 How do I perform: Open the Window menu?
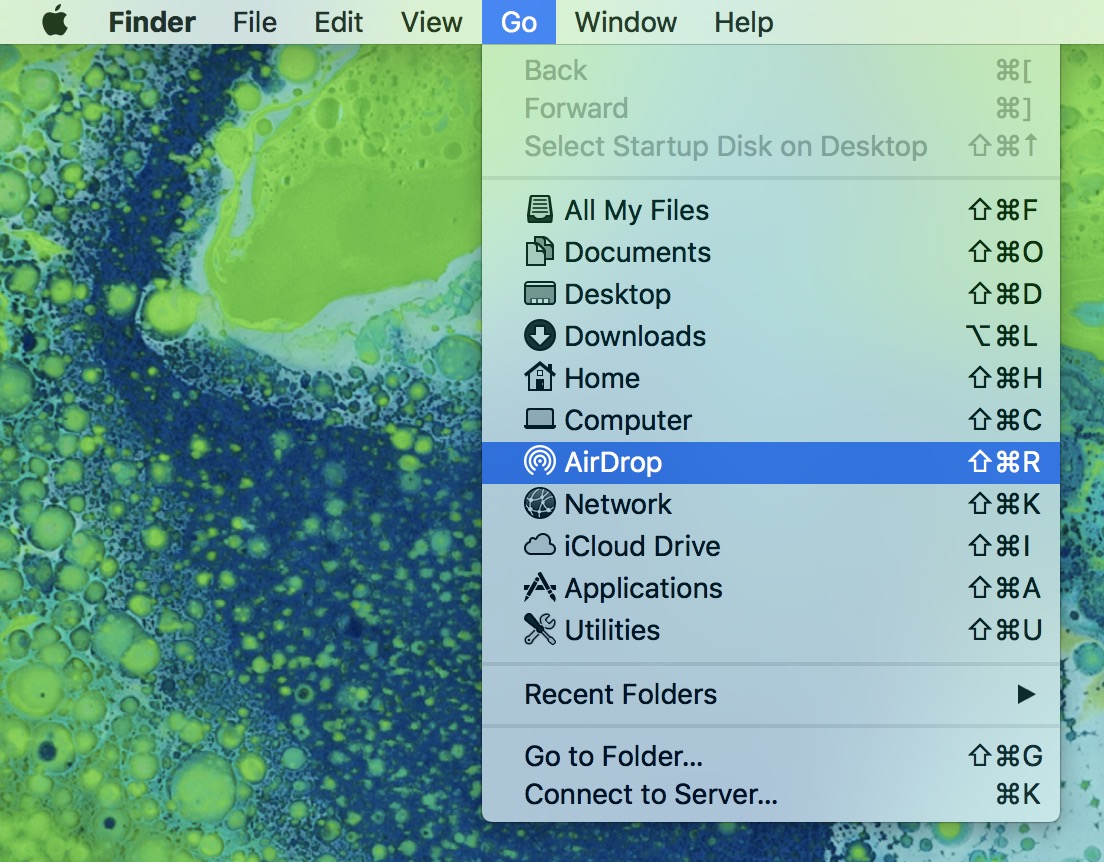pos(625,22)
